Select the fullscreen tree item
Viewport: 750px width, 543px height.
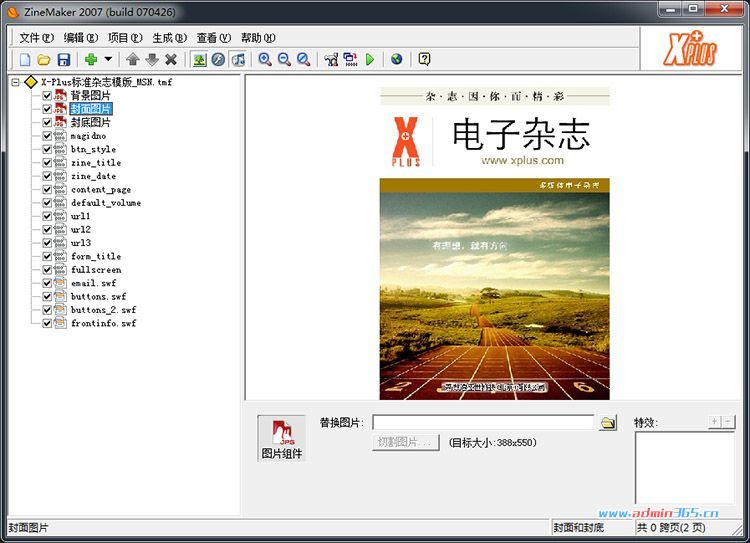[x=96, y=270]
